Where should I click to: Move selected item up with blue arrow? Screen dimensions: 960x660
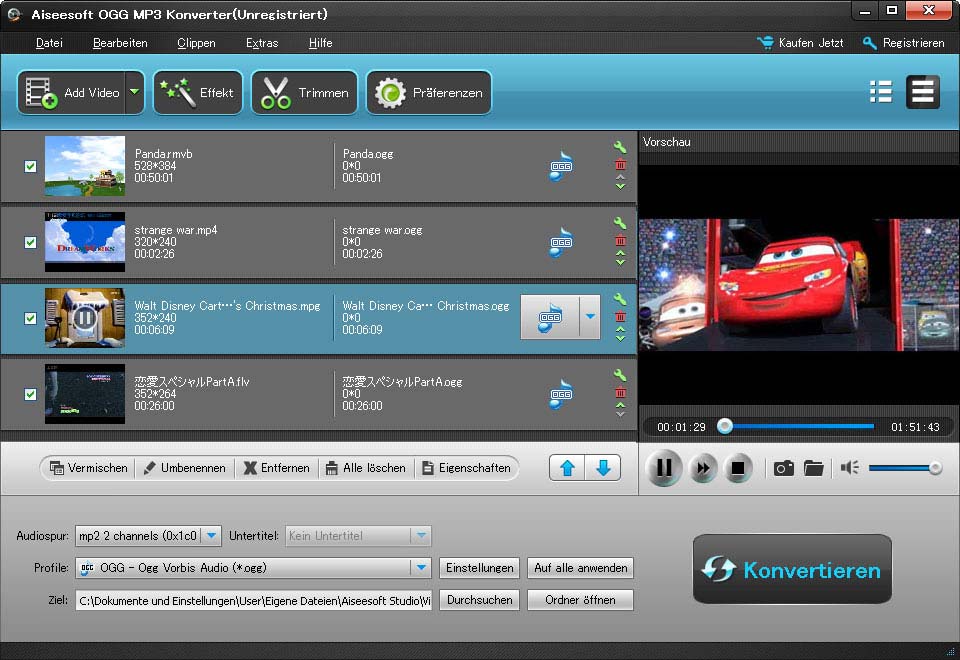pyautogui.click(x=567, y=468)
